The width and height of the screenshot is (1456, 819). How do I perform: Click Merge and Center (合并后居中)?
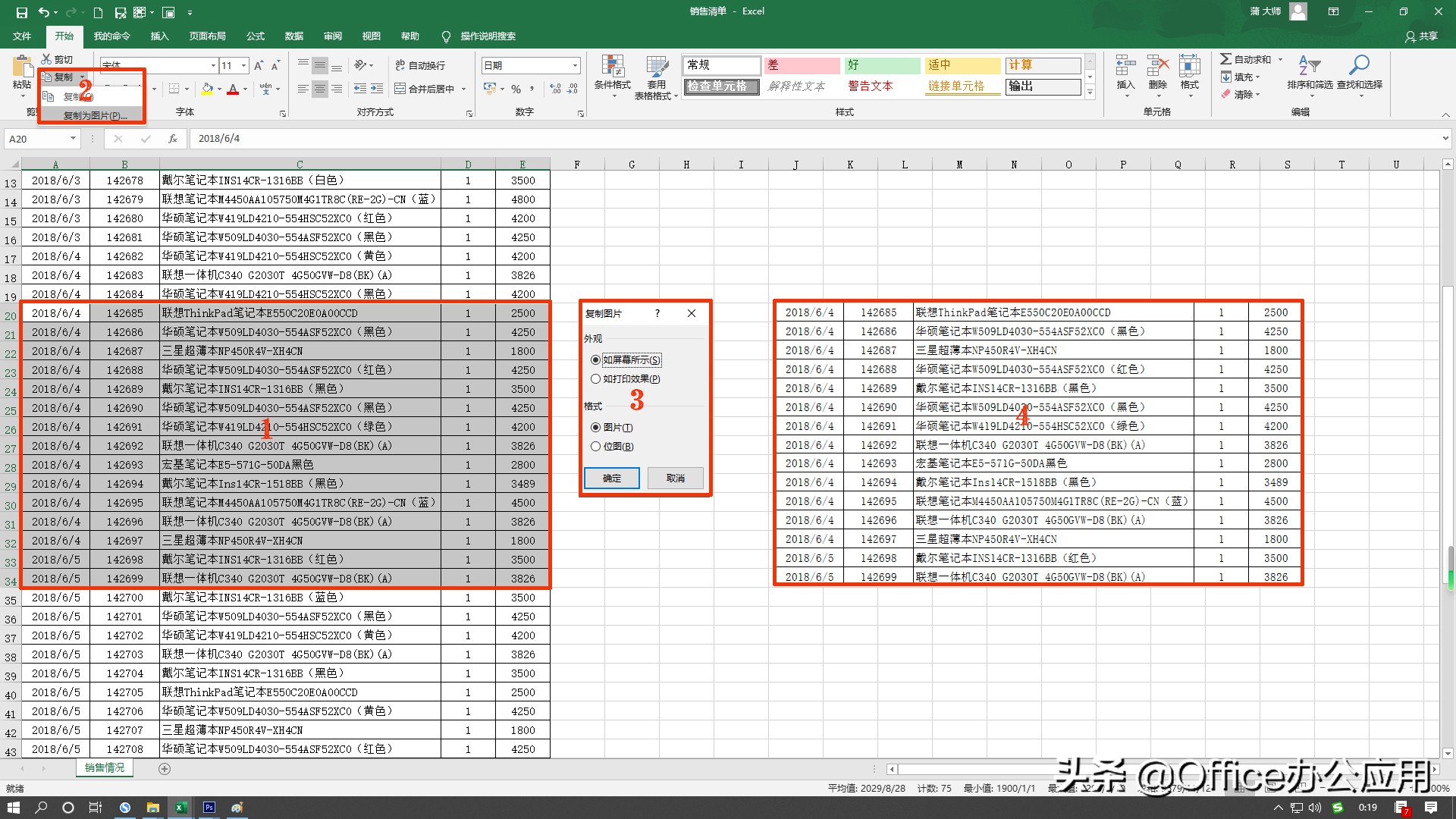[425, 89]
